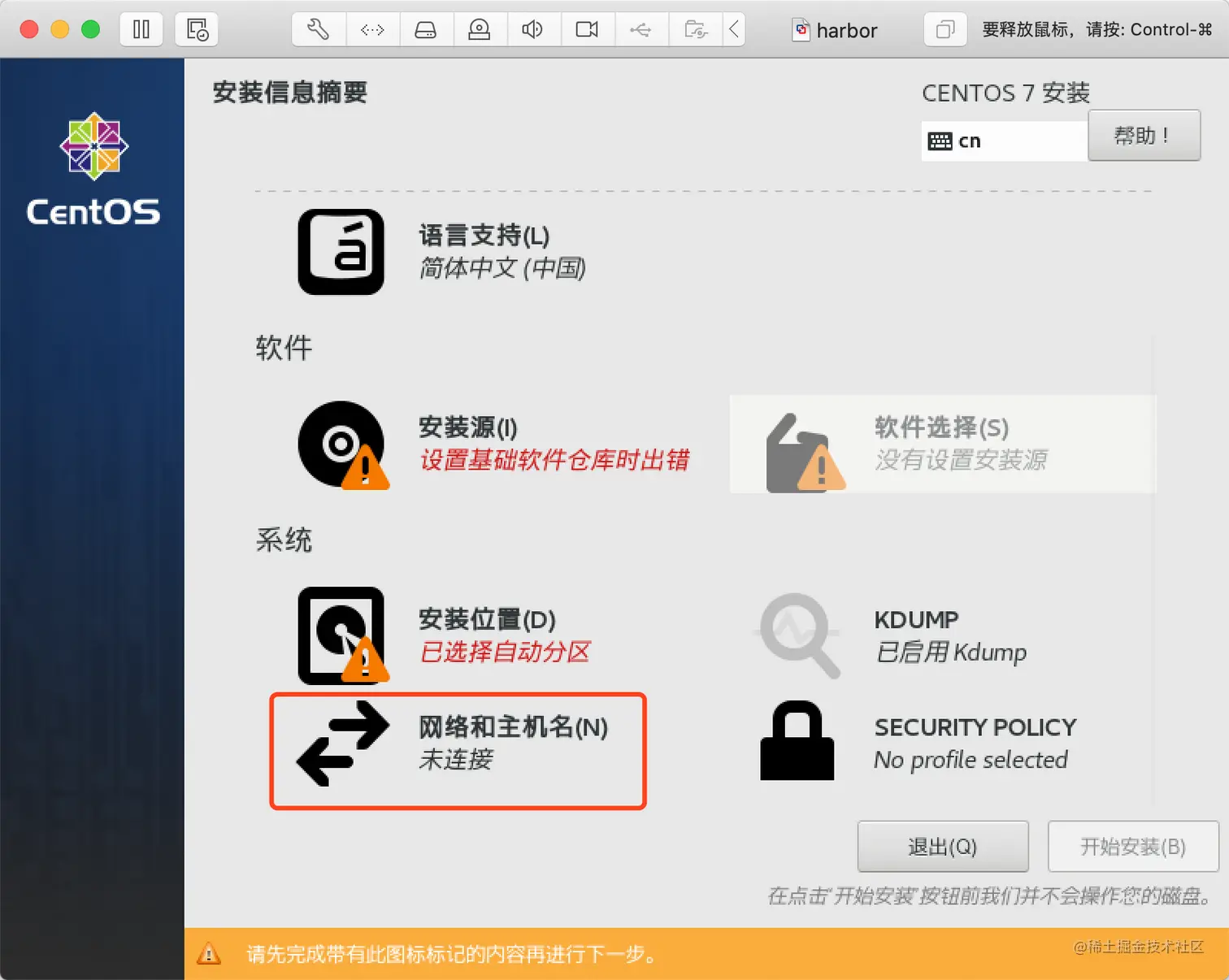Click the network adapter toolbar icon
Viewport: 1229px width, 980px height.
point(372,30)
